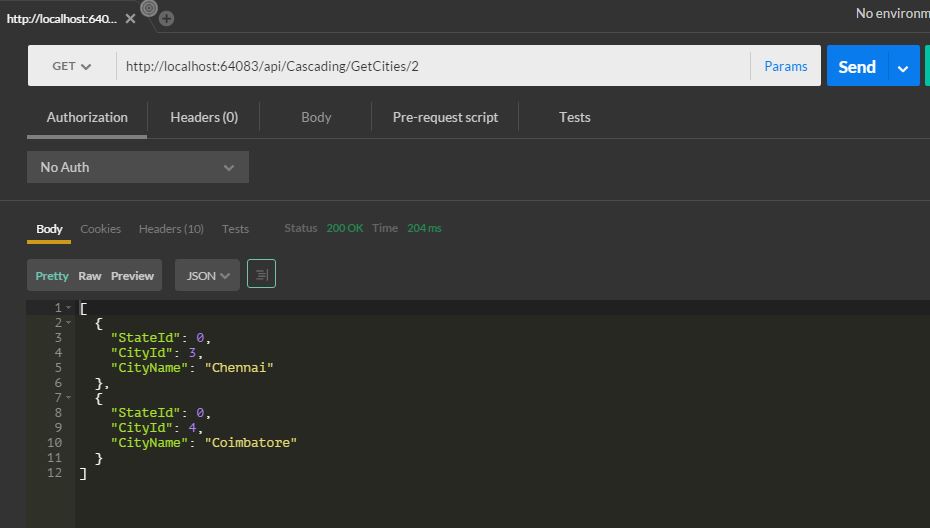Click the Send button
This screenshot has width=930, height=528.
856,67
